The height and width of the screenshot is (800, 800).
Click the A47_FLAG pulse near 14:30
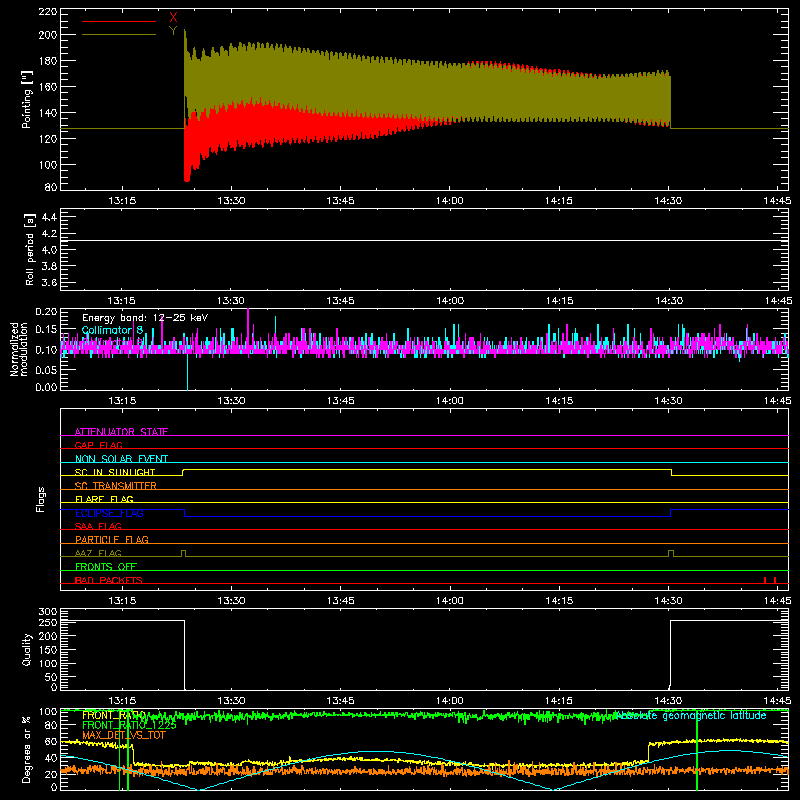pos(671,554)
